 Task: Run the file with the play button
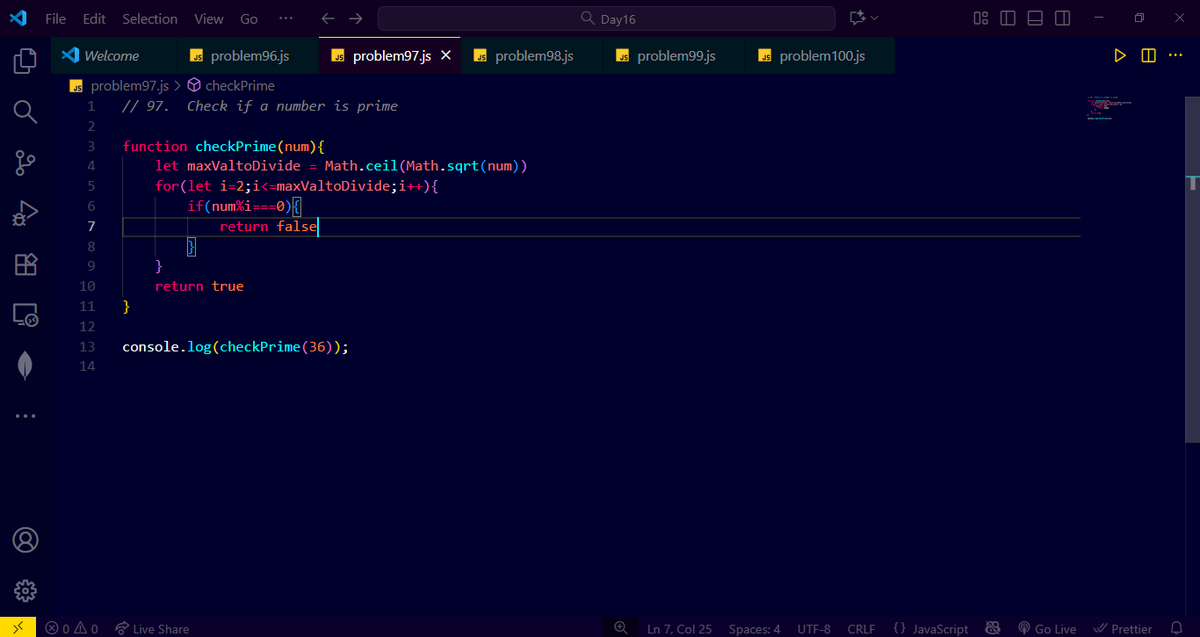click(x=1119, y=55)
